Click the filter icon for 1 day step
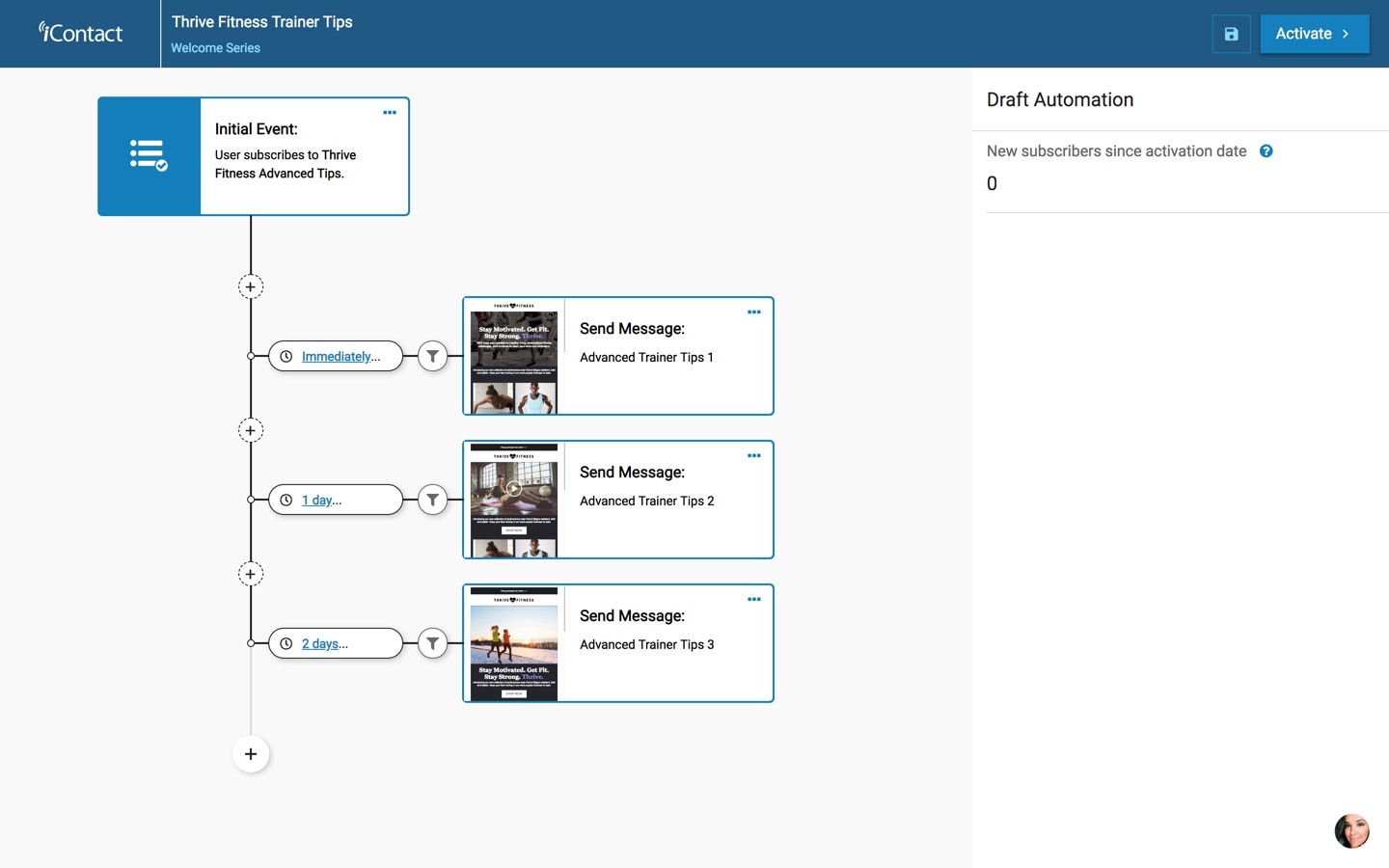The height and width of the screenshot is (868, 1389). 433,500
